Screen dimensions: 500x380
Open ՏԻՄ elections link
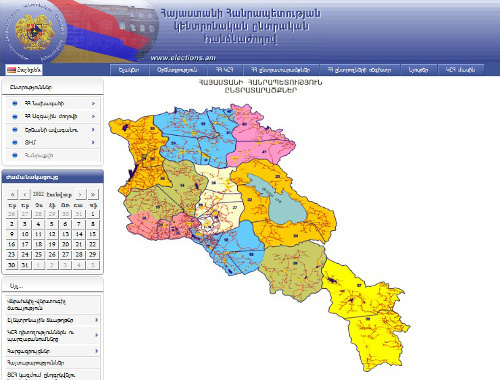pyautogui.click(x=30, y=142)
